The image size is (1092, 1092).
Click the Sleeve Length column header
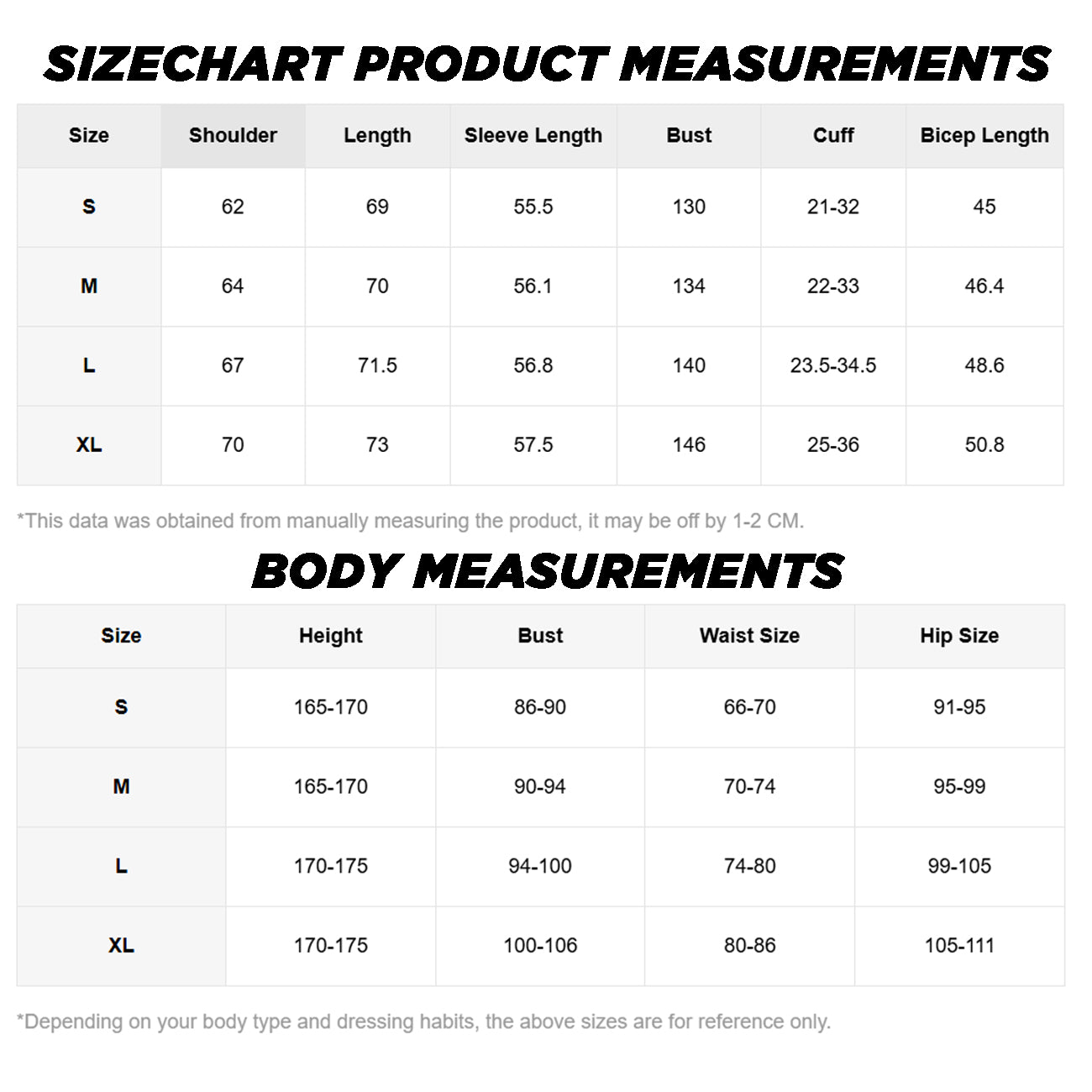(x=533, y=135)
